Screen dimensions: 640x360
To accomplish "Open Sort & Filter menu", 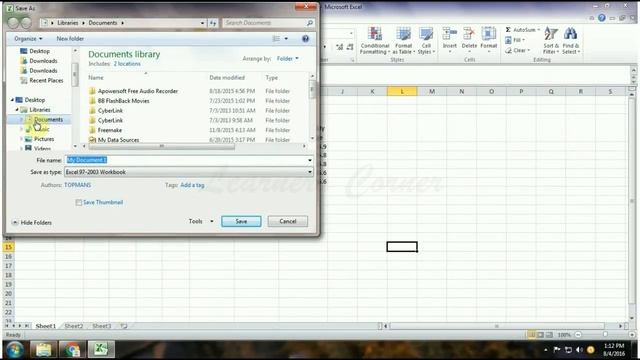I will click(x=551, y=40).
